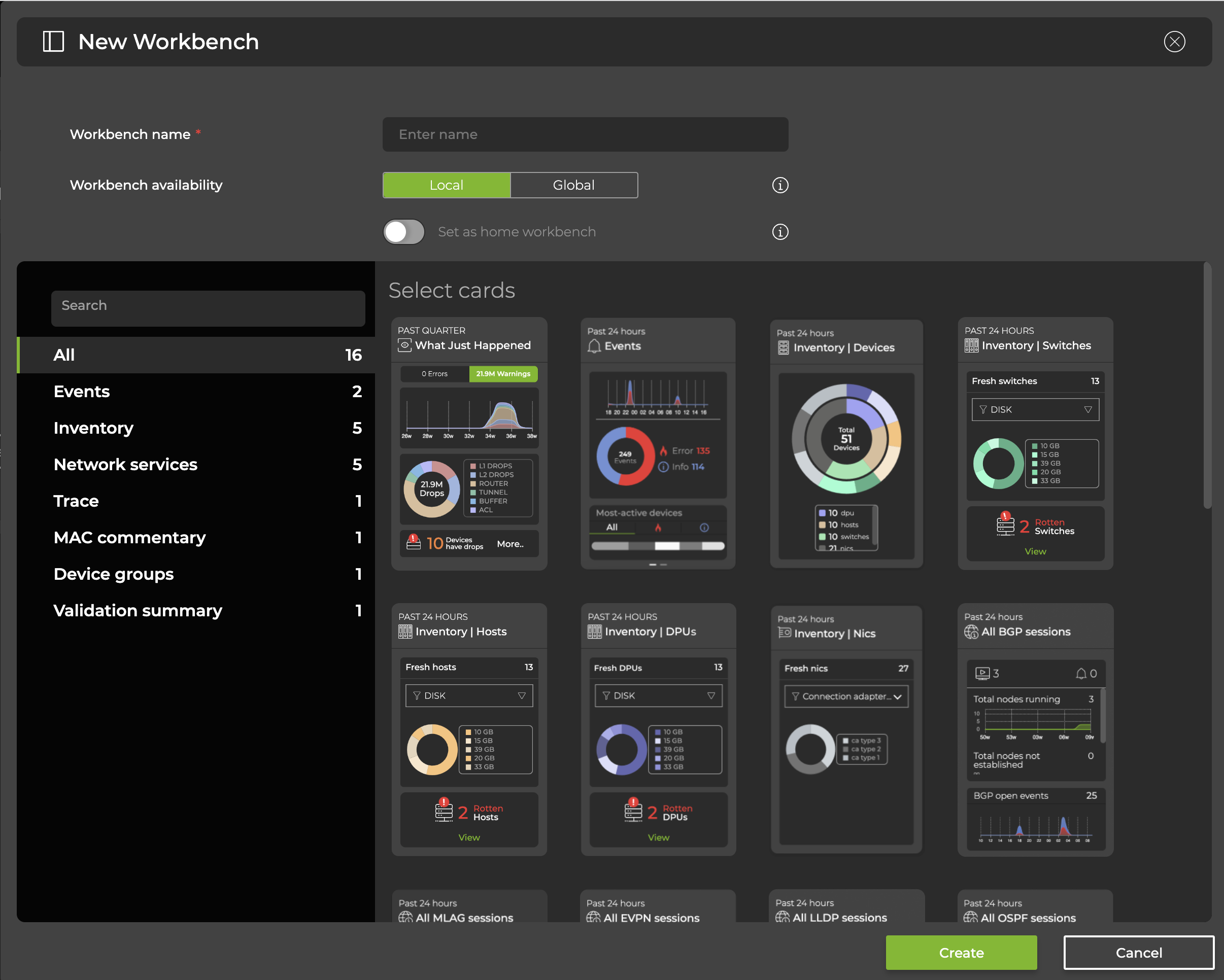Toggle the Set as home workbench switch
Screen dimensions: 1224x980
point(404,231)
